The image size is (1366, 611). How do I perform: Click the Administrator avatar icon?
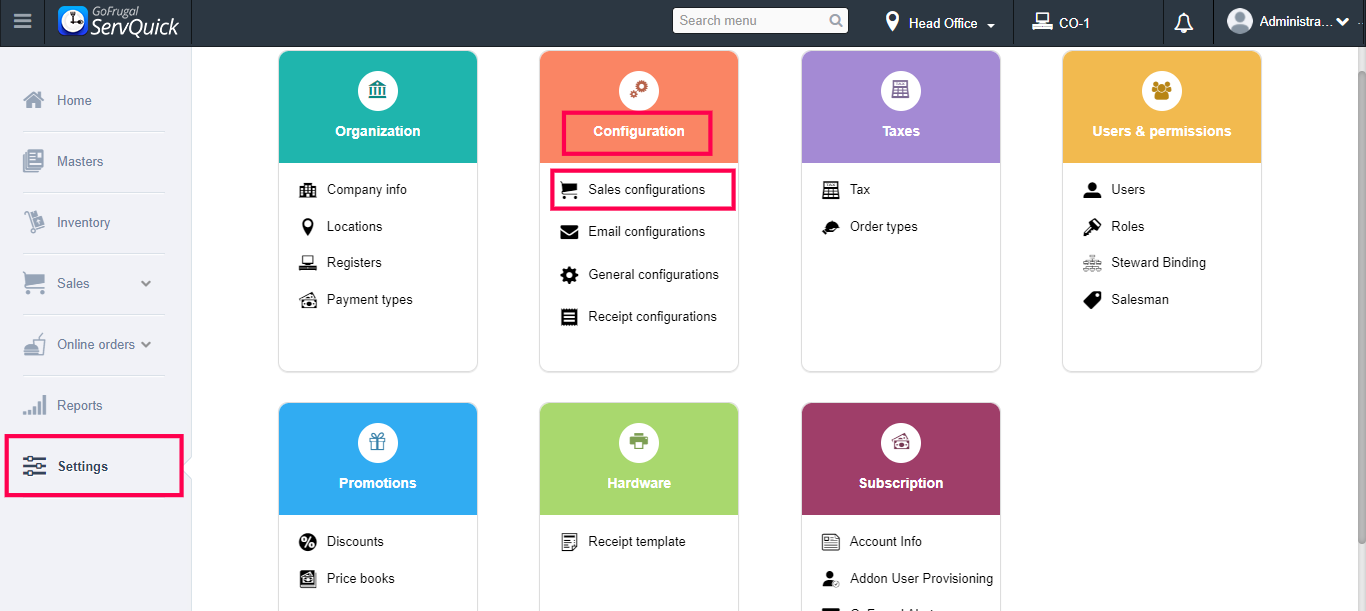pyautogui.click(x=1240, y=21)
